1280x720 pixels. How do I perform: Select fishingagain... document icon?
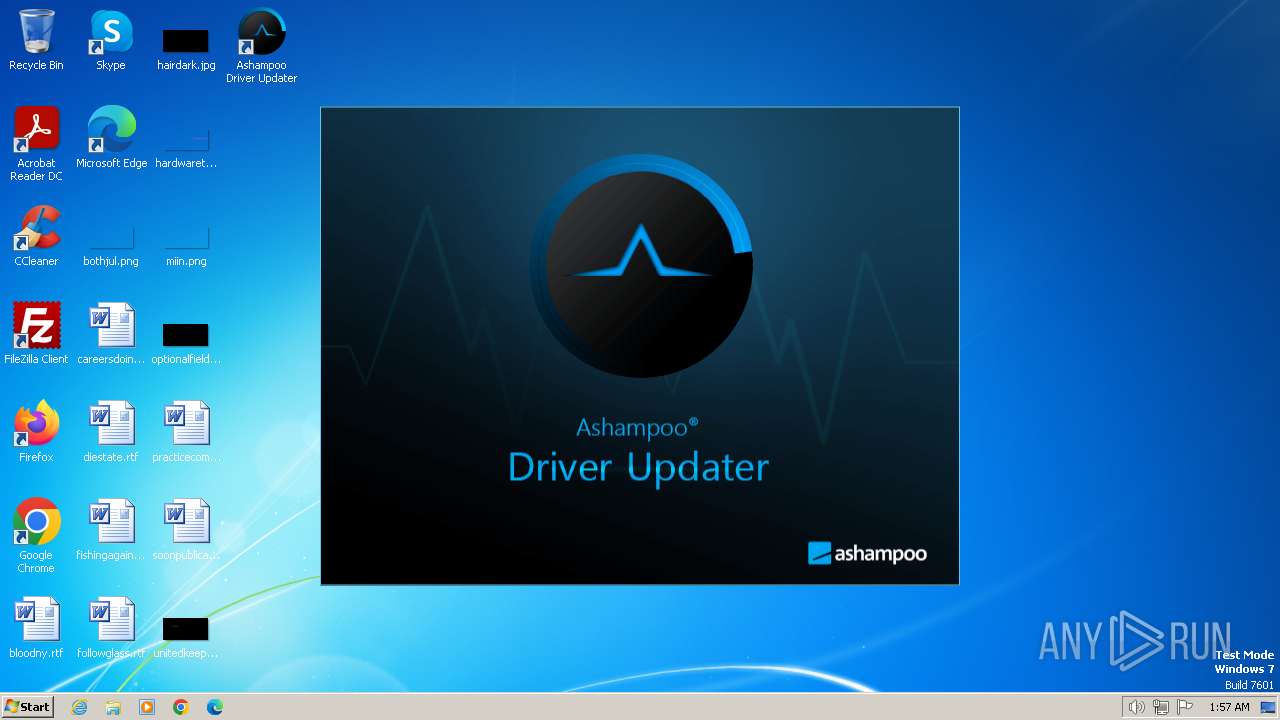click(111, 530)
